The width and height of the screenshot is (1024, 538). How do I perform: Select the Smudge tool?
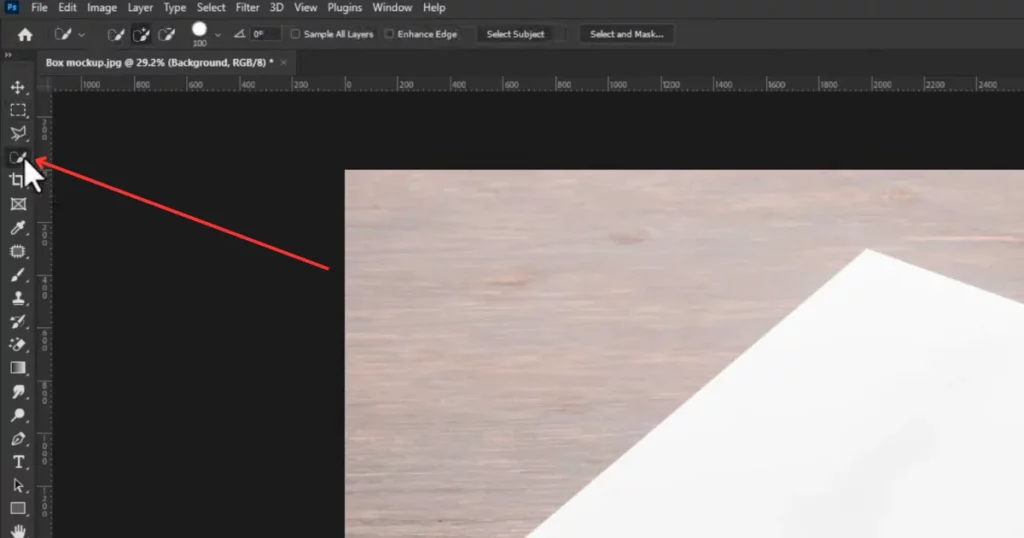(18, 392)
